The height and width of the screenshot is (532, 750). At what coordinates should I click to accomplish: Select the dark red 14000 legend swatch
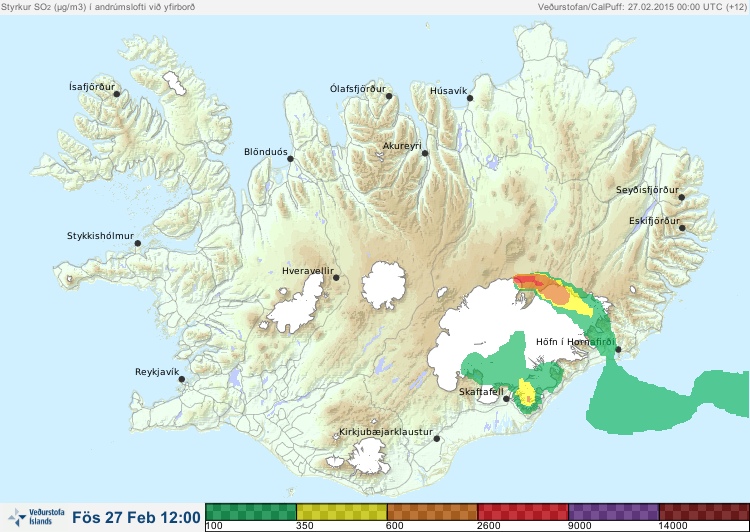click(704, 512)
